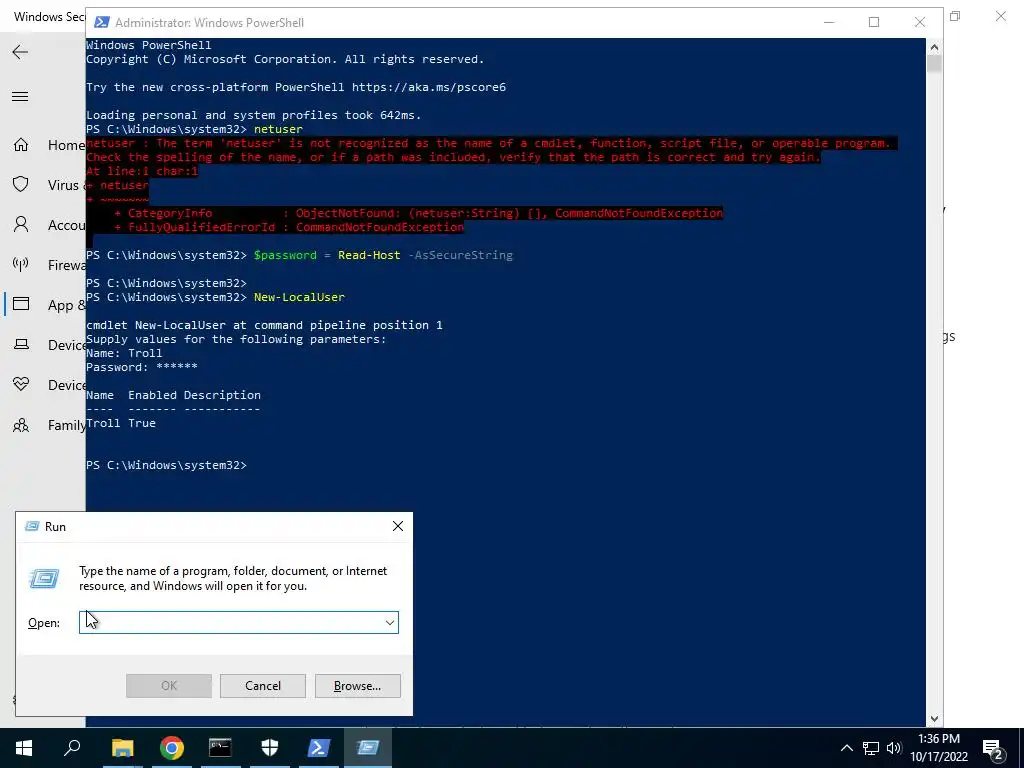Select App & browser control icon
This screenshot has width=1024, height=768.
pos(21,304)
